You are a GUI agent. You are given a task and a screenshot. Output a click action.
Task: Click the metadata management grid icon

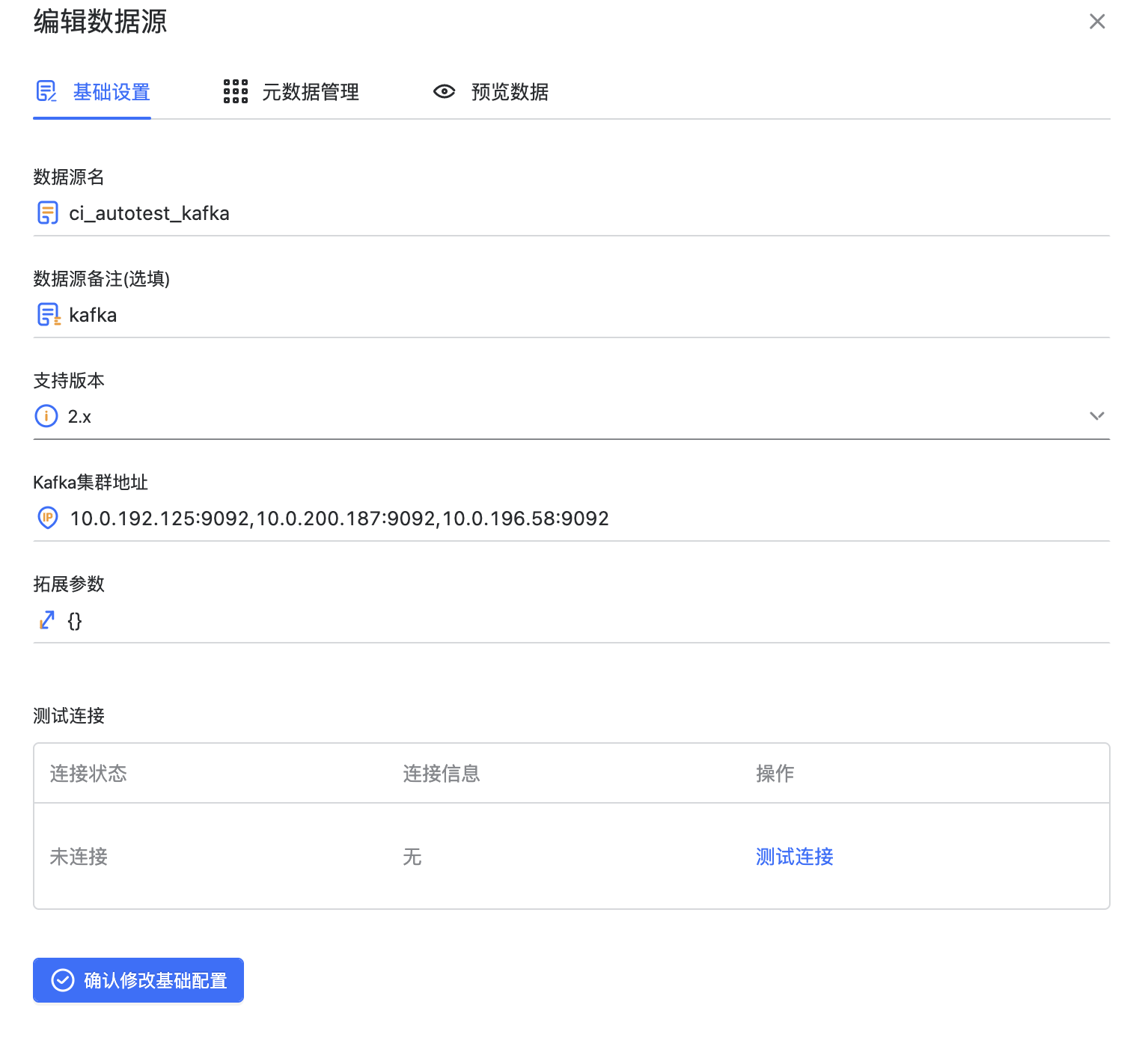235,92
